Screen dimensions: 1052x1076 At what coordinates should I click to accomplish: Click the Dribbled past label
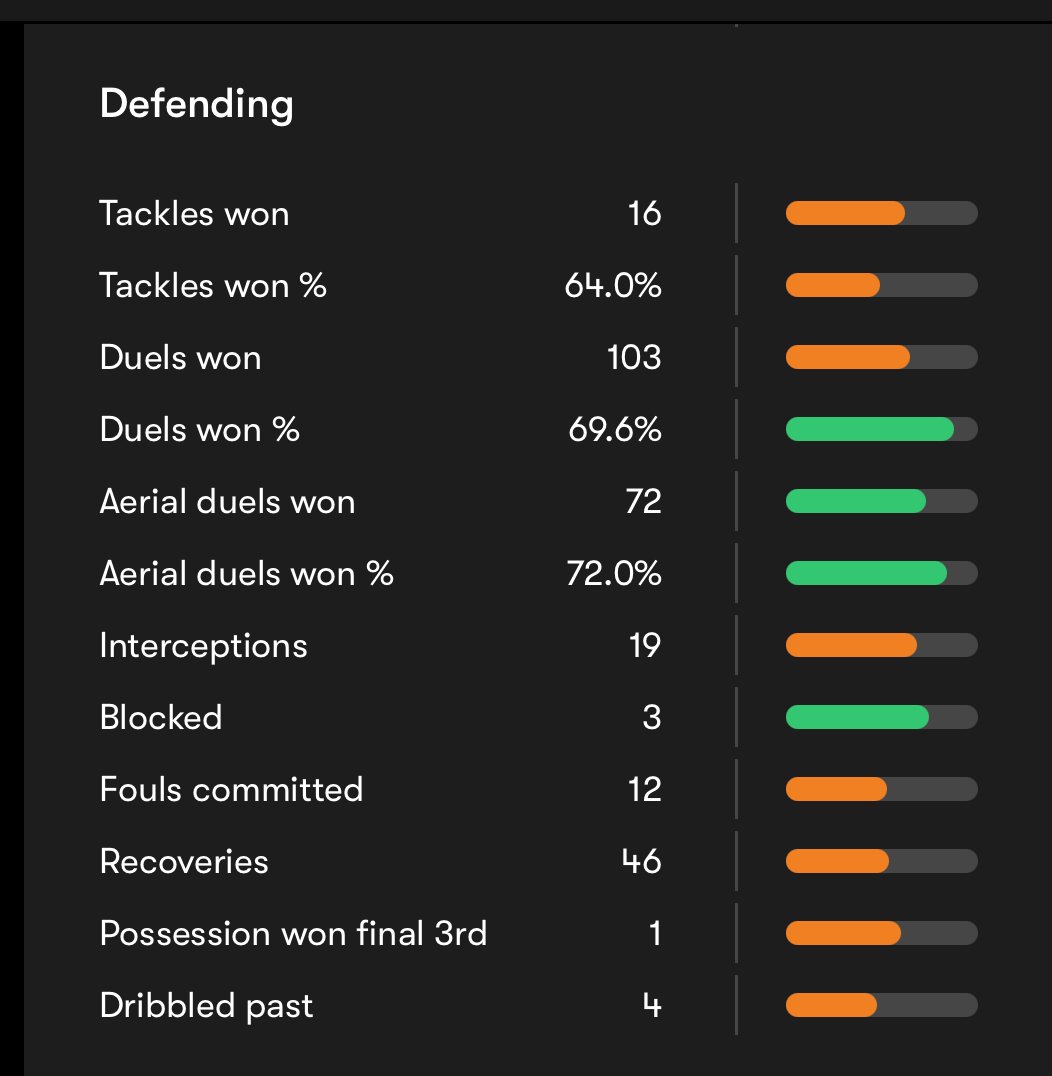pyautogui.click(x=206, y=1006)
